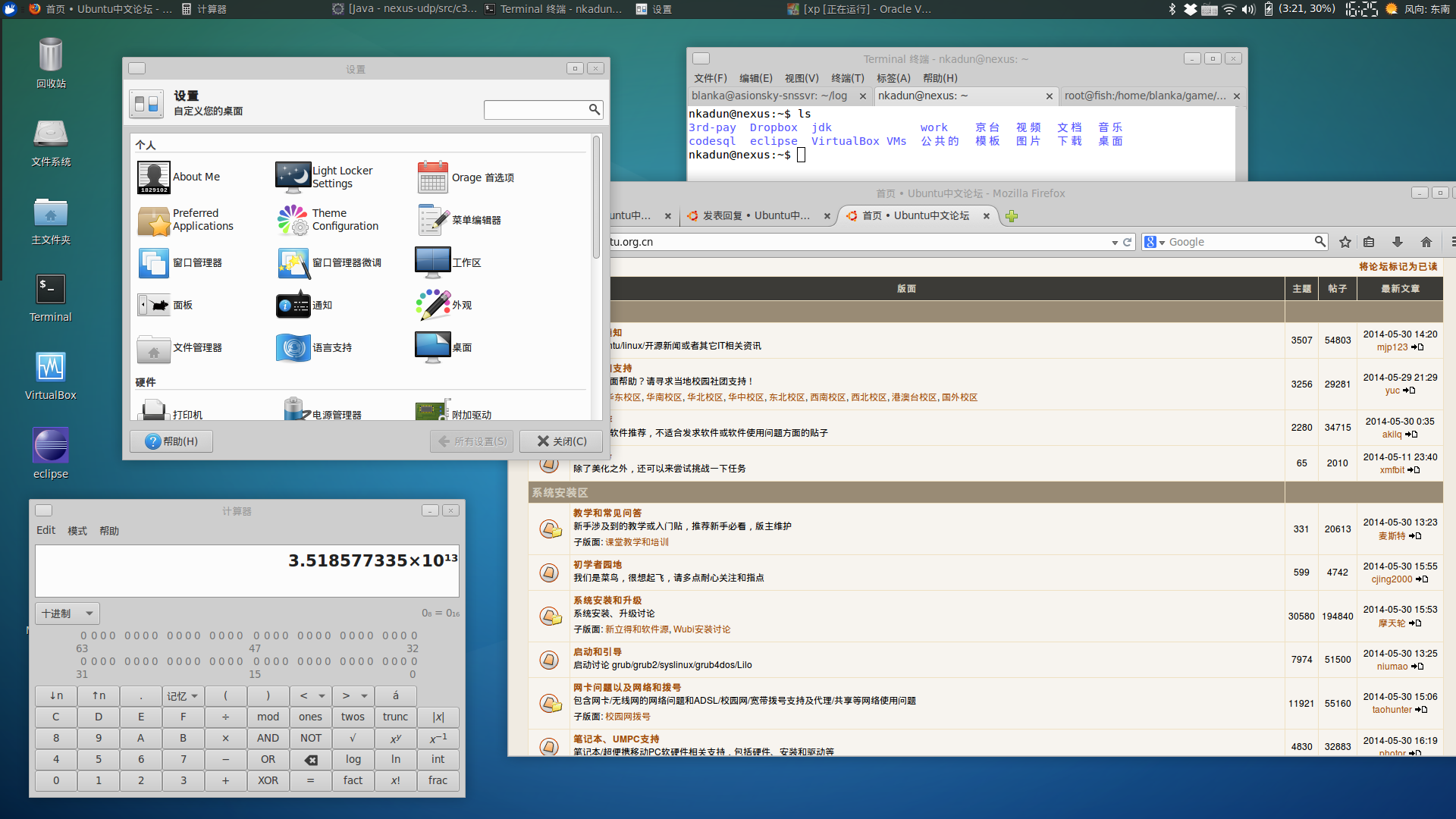Click Firefox reload icon
Screen dimensions: 1456x819
(x=1127, y=242)
